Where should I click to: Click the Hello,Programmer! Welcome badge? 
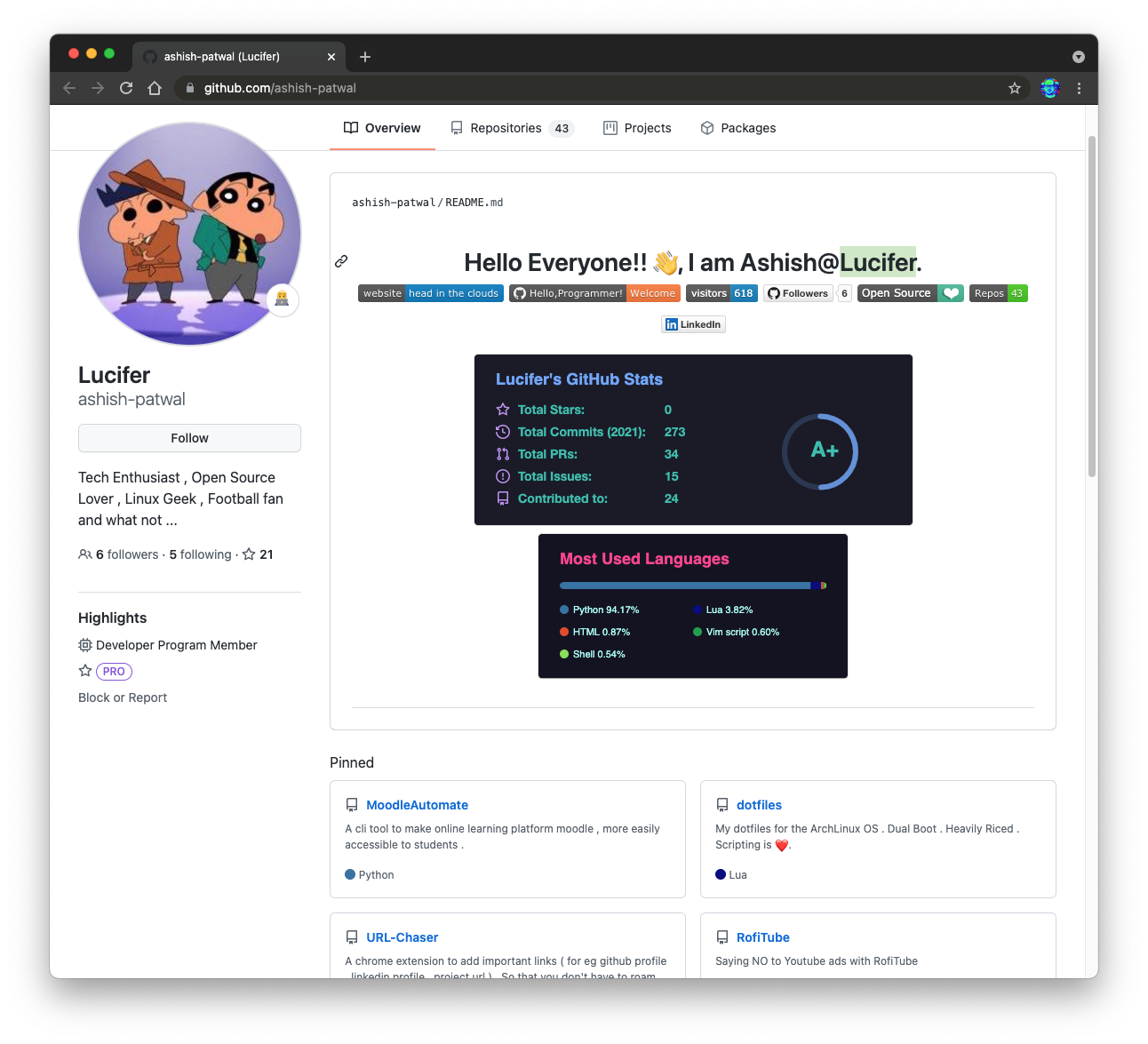[594, 293]
